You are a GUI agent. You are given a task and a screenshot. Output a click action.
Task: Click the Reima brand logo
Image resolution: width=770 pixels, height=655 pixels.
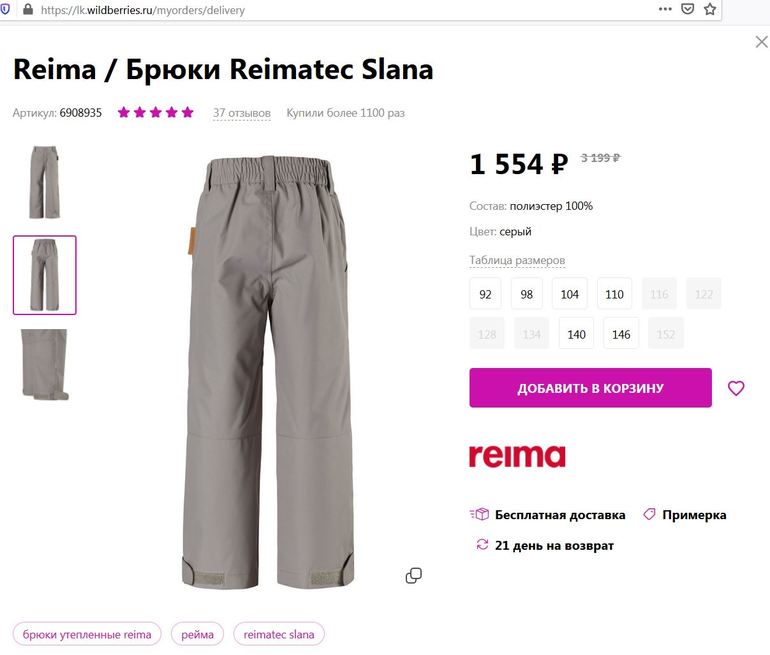(x=517, y=456)
